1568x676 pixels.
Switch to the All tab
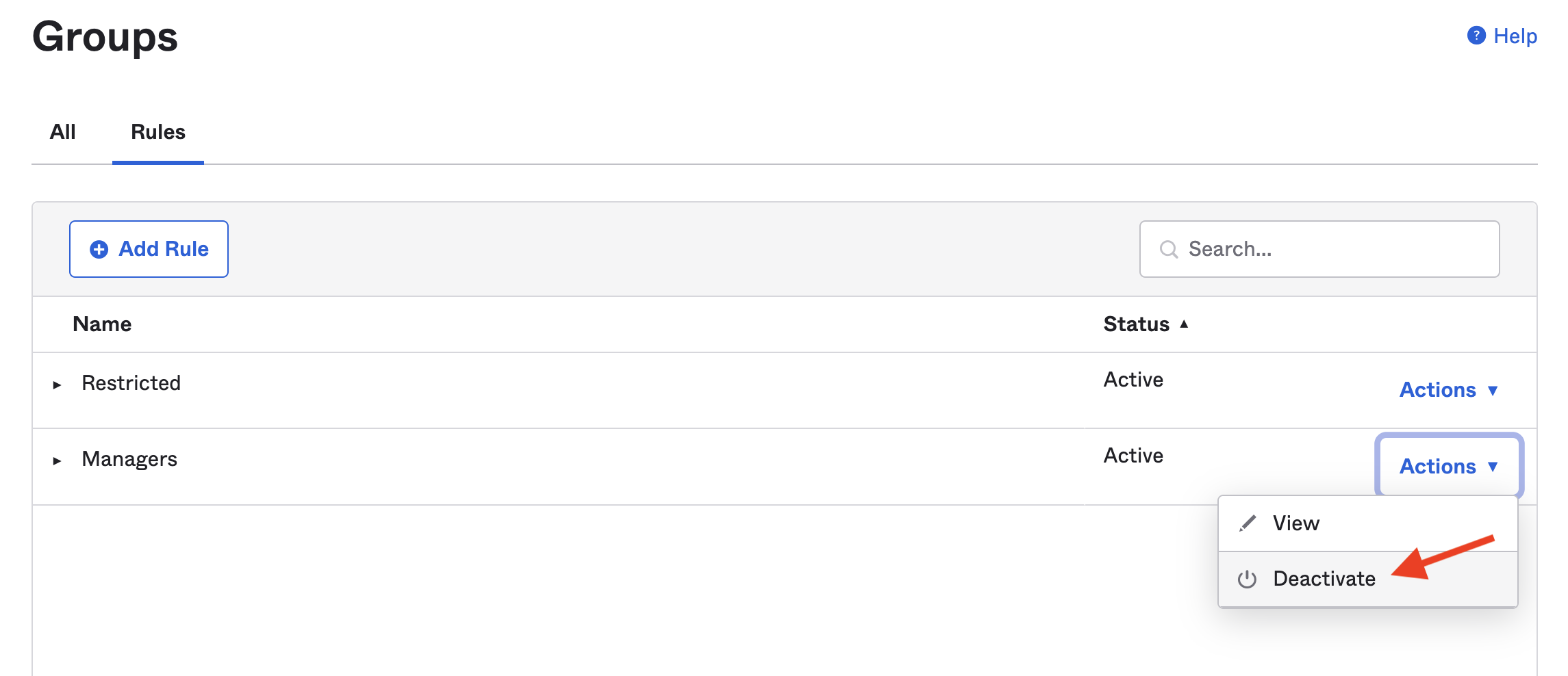pyautogui.click(x=62, y=132)
